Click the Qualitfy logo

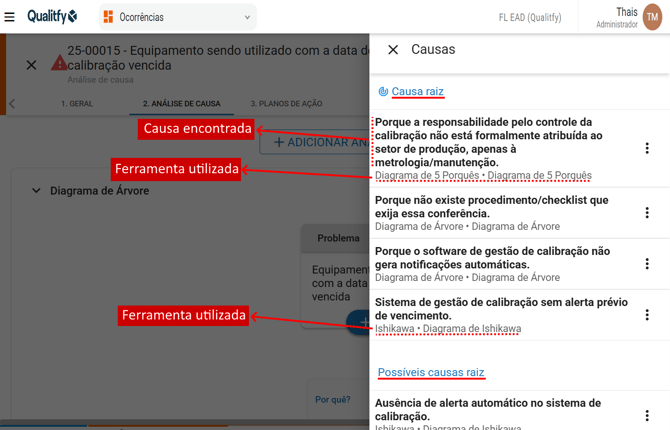coord(52,17)
